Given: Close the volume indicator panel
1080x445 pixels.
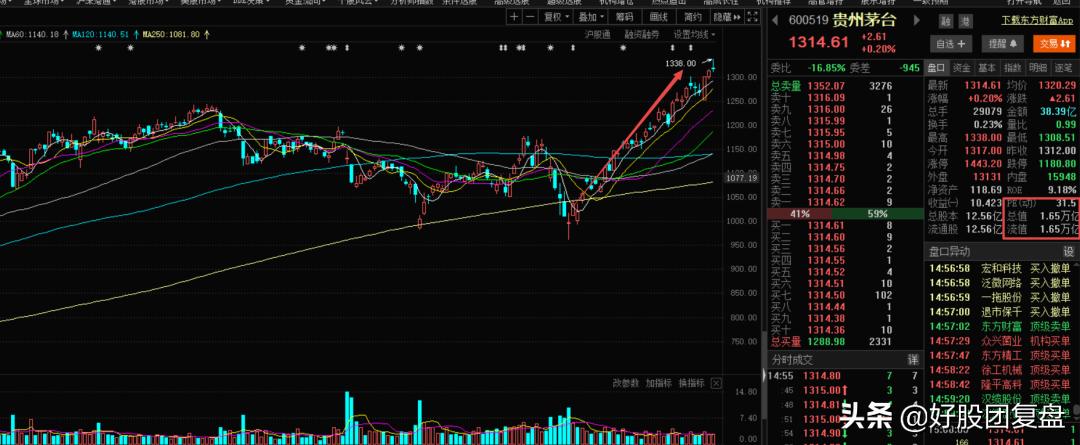Looking at the screenshot, I should [x=716, y=383].
